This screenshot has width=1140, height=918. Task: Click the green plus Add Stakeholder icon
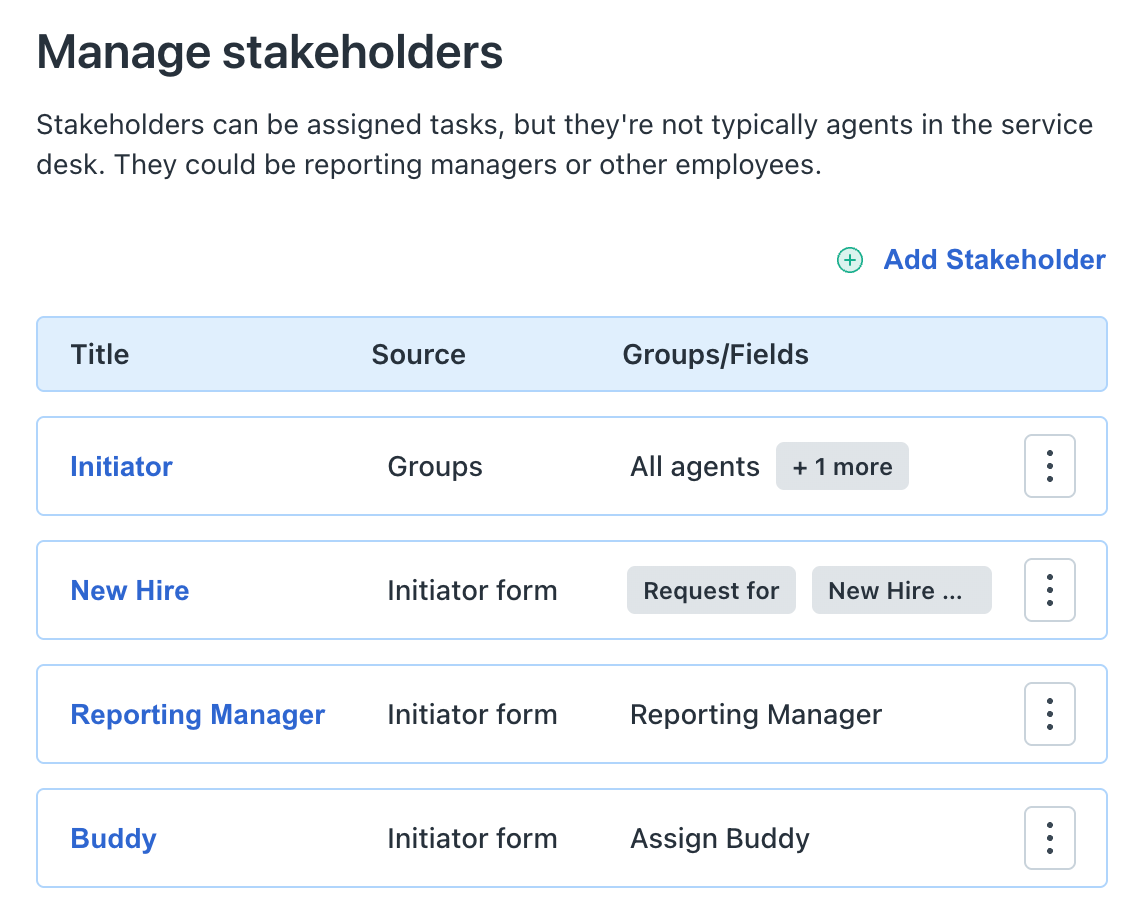point(849,261)
